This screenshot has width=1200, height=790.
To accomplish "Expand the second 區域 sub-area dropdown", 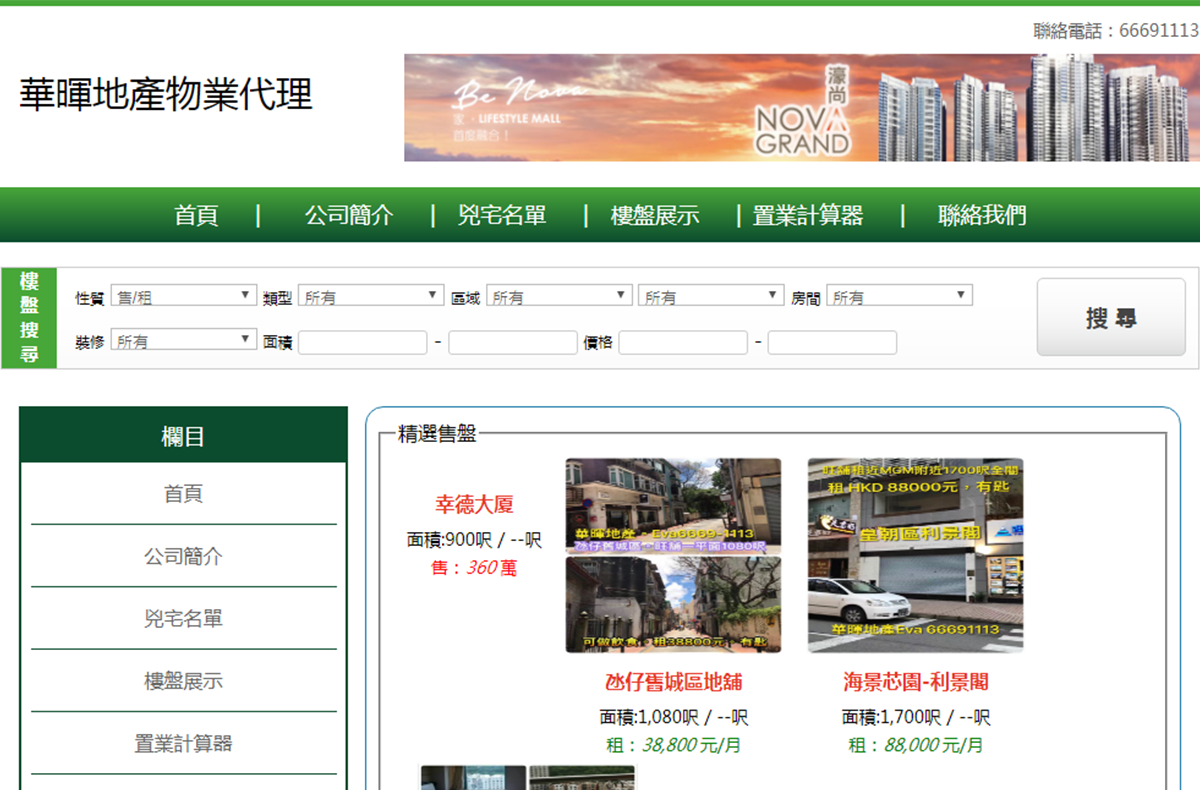I will 711,296.
